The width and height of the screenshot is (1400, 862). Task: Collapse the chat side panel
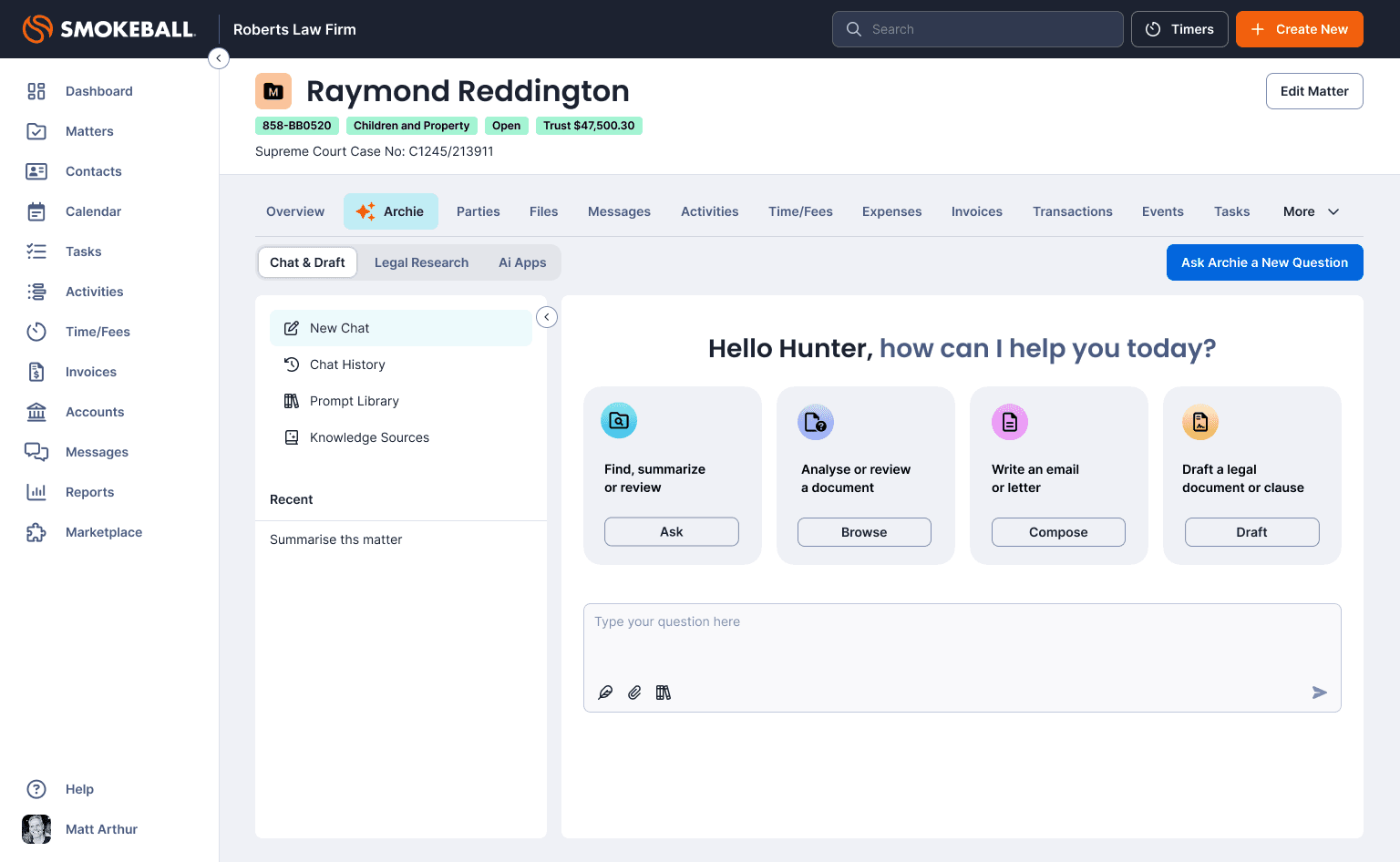tap(547, 317)
